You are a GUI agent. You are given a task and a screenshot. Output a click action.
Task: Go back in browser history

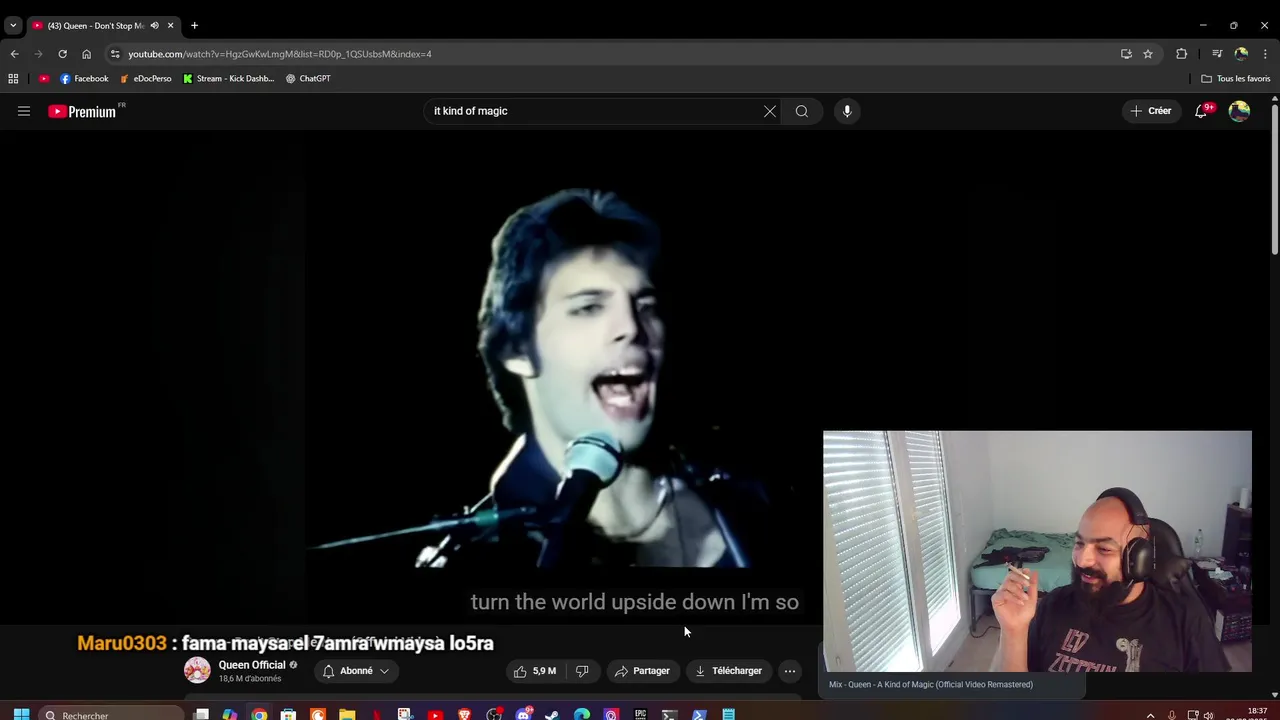click(x=14, y=54)
